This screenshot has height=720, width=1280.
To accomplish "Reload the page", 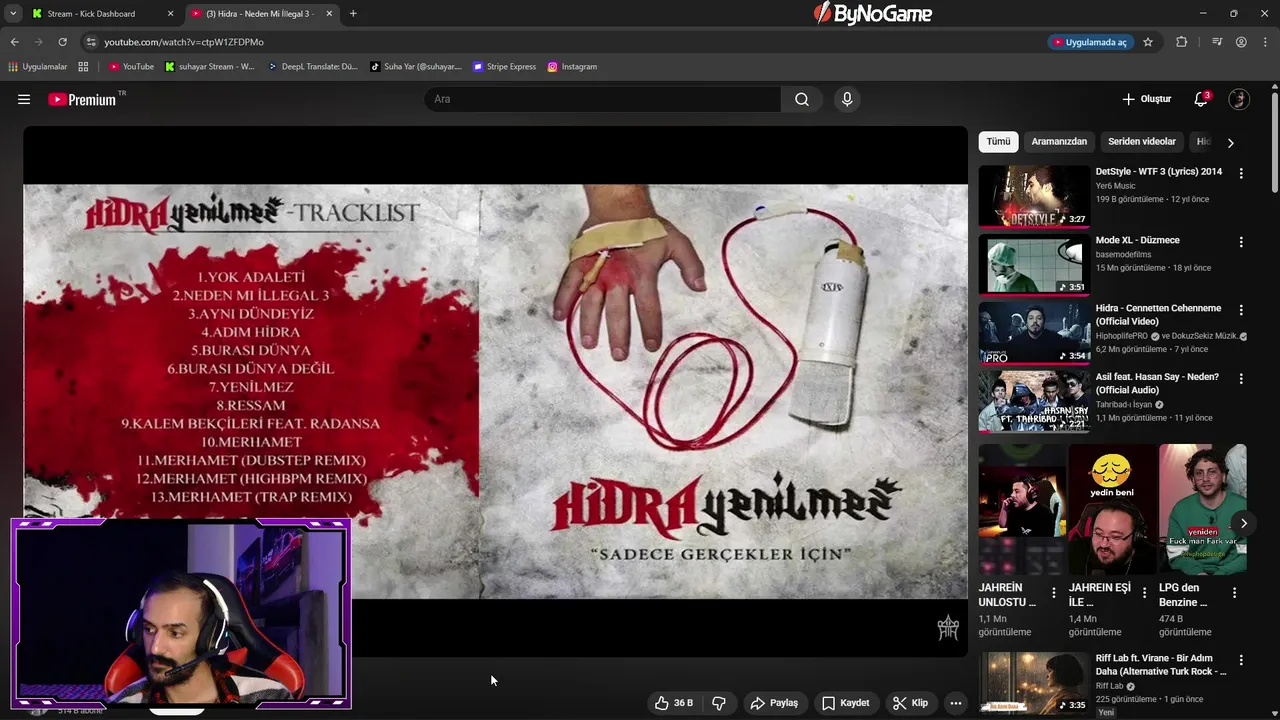I will pos(62,42).
